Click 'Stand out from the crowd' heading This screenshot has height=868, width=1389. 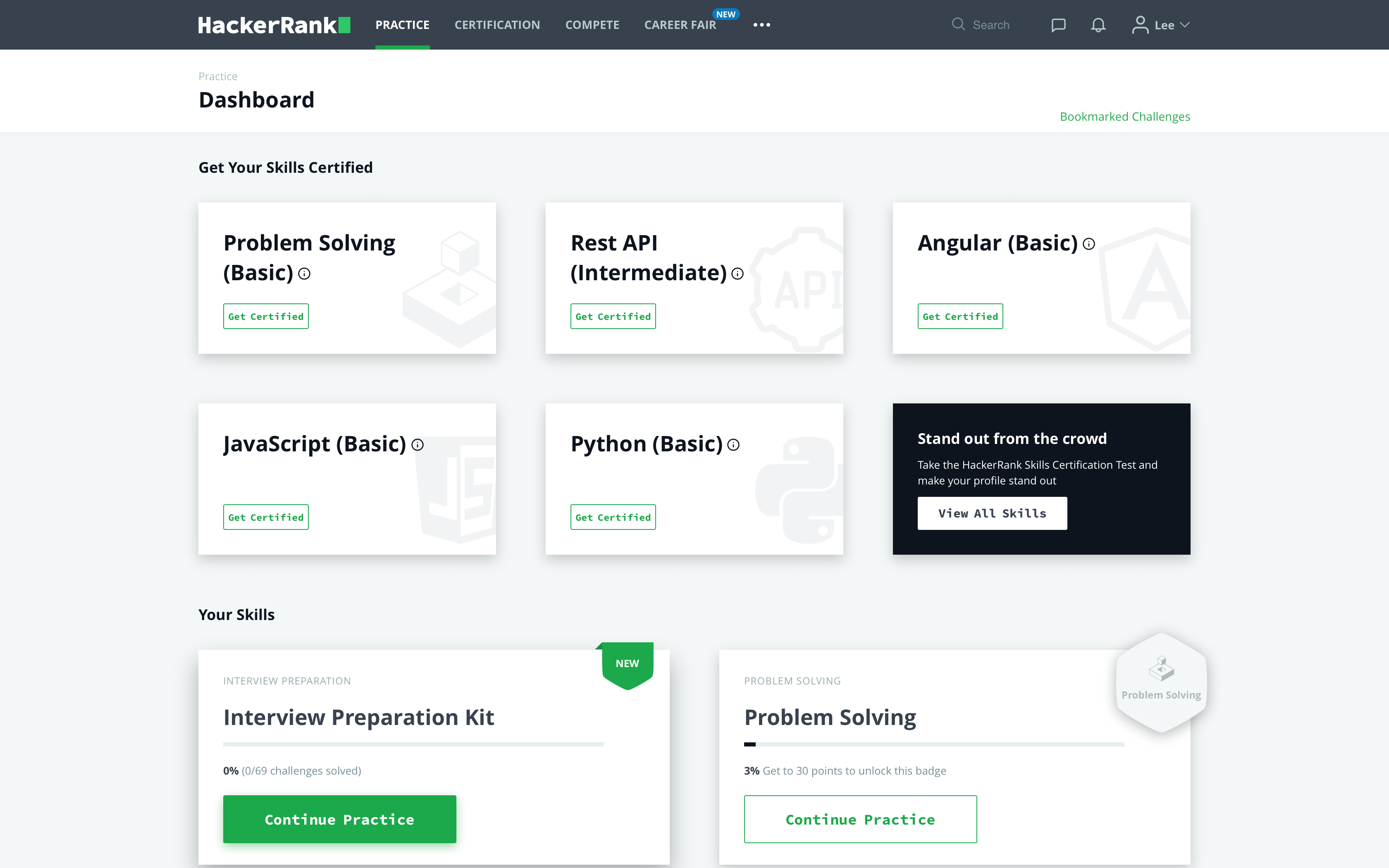(1012, 439)
